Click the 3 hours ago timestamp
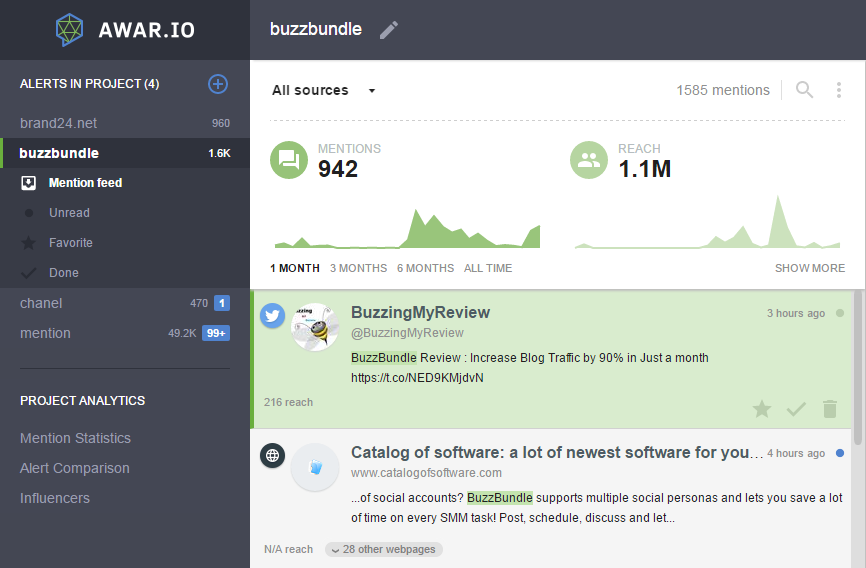This screenshot has height=568, width=866. 795,313
